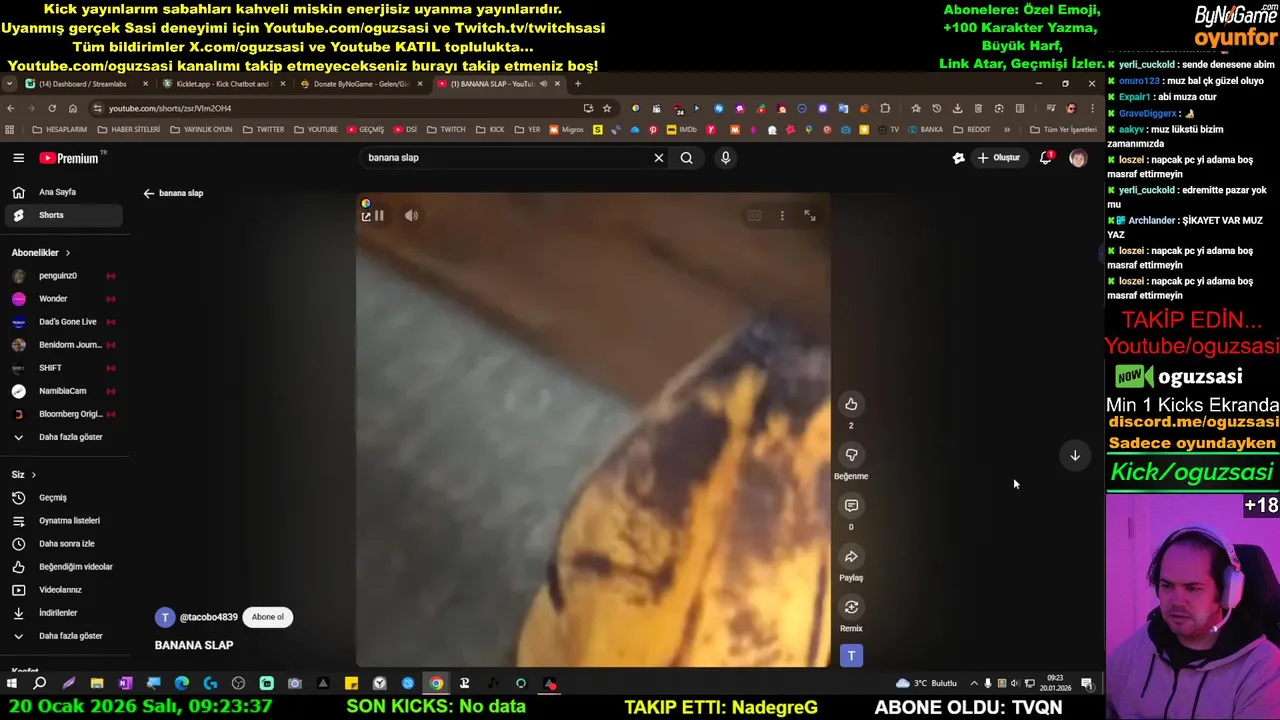
Task: Click the Oluştur create button
Action: coord(999,158)
